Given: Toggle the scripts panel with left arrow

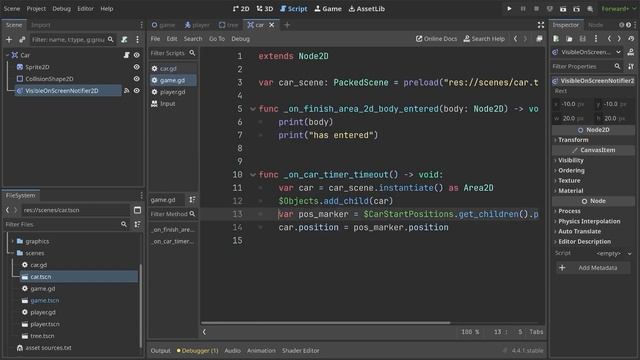Looking at the screenshot, I should [204, 332].
